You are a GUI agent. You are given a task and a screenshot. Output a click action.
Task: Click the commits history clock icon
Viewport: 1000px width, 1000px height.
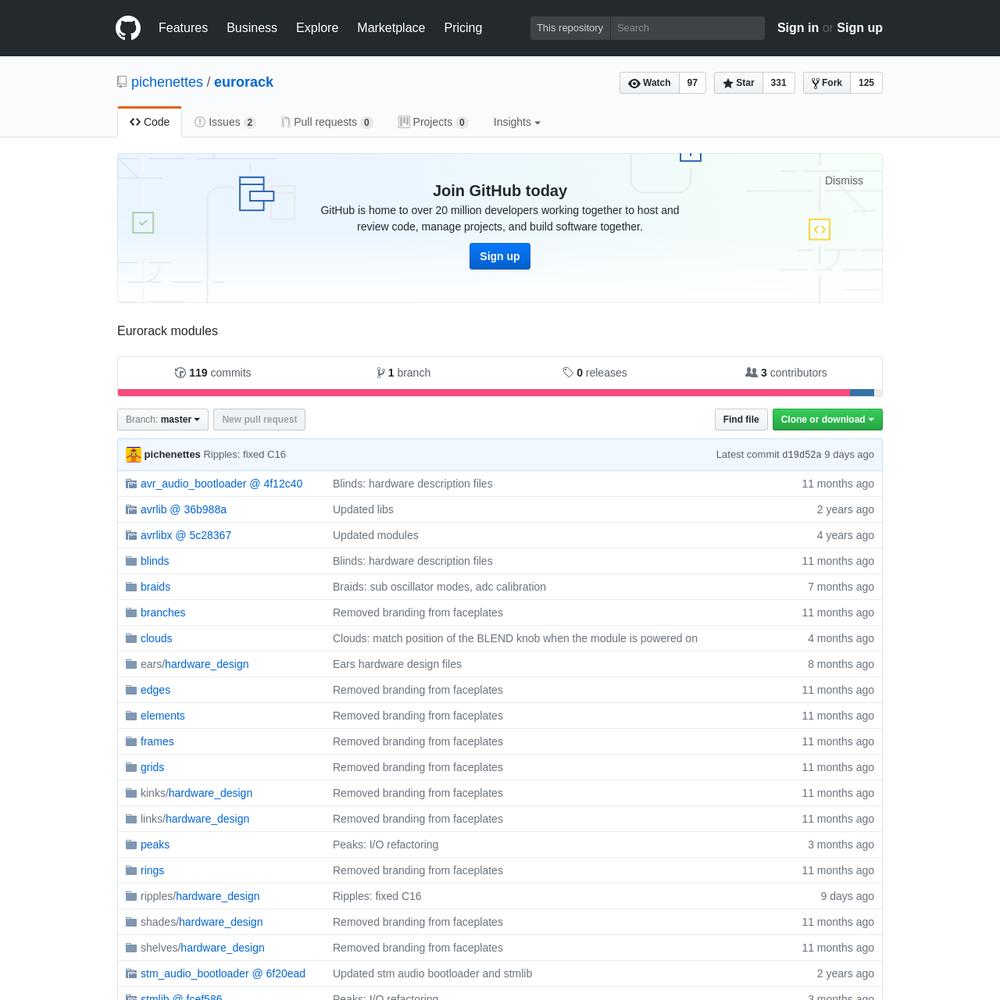(180, 372)
